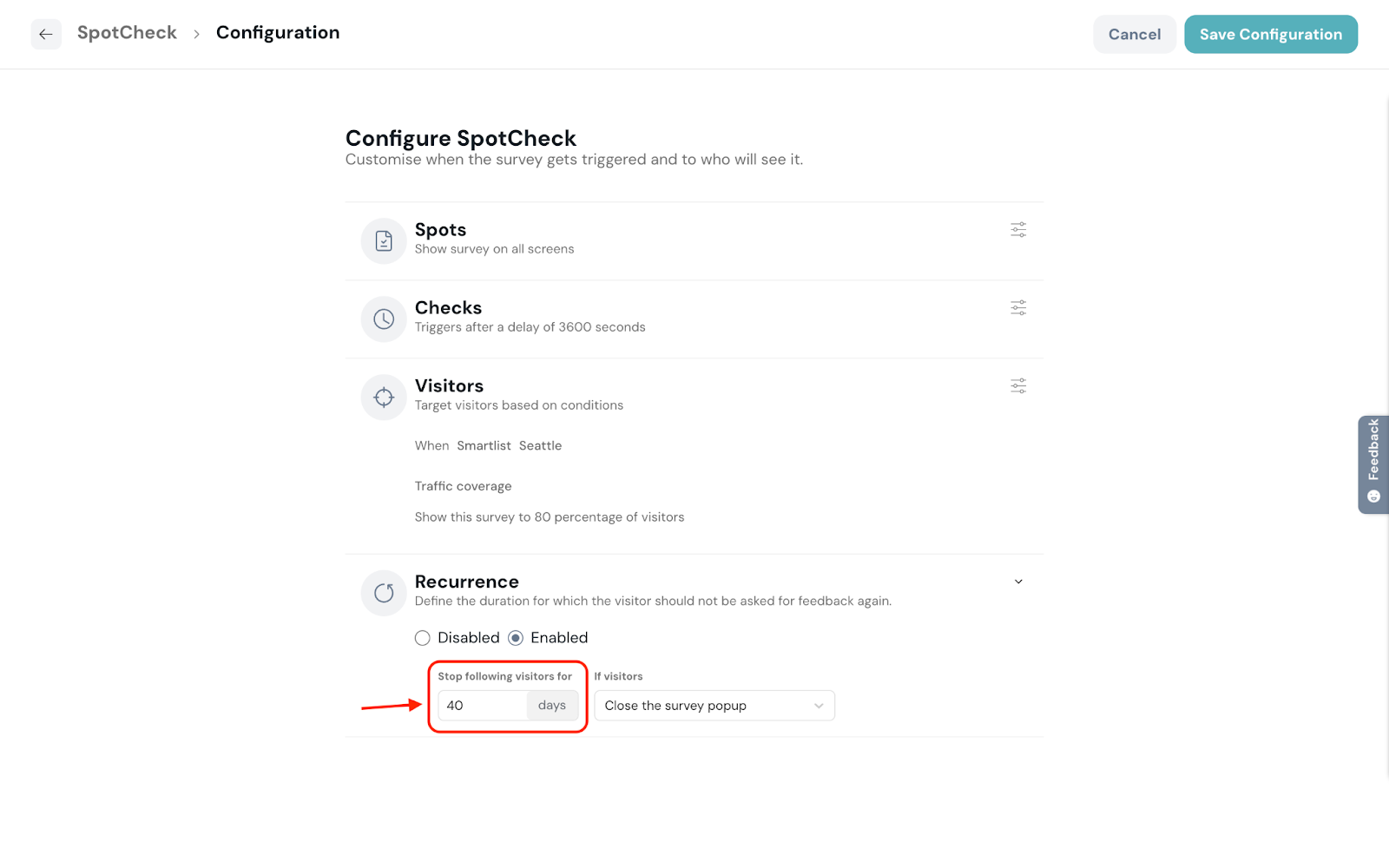Click the back arrow icon

point(46,34)
